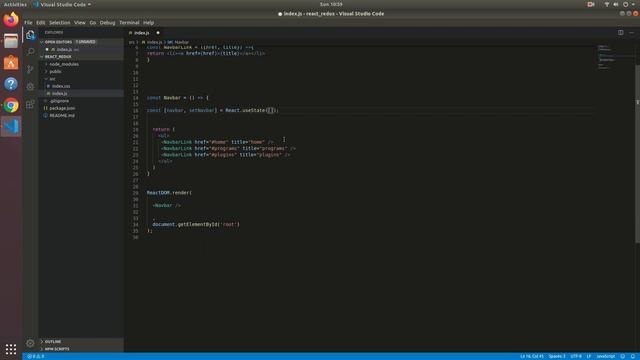The image size is (640, 360).
Task: Change indentation via Spaces: 2
Action: (557, 356)
